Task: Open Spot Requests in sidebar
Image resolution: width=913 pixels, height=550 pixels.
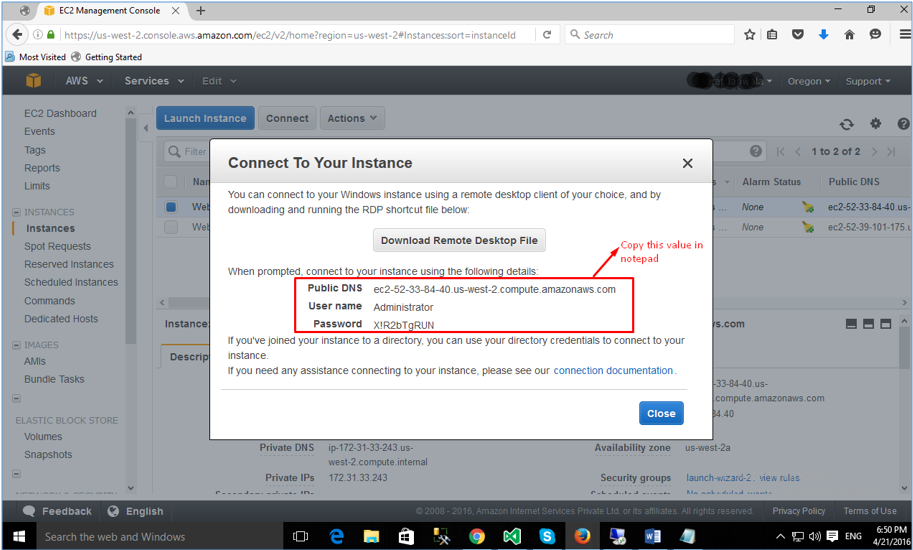Action: (57, 246)
